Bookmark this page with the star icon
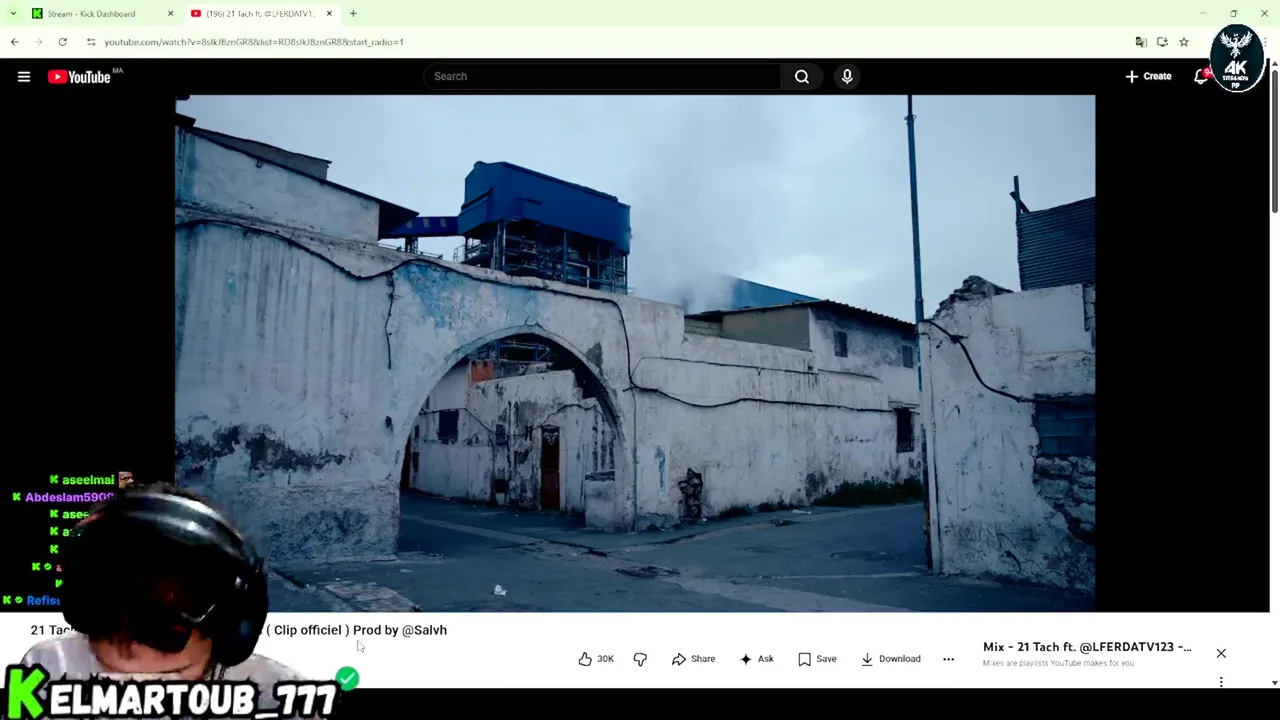Viewport: 1280px width, 720px height. click(x=1184, y=42)
